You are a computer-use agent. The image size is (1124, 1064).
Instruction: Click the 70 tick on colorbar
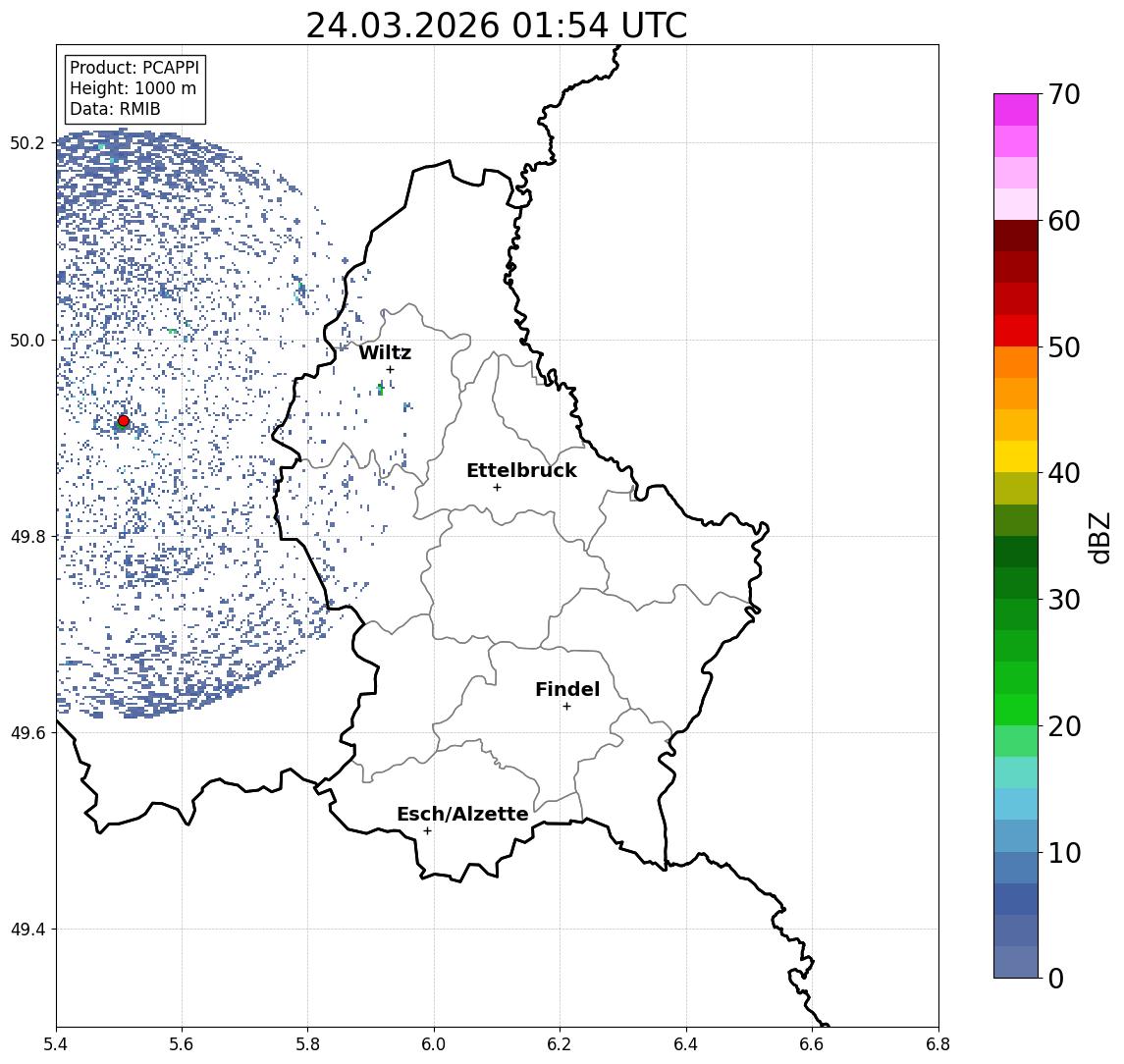(x=1064, y=94)
